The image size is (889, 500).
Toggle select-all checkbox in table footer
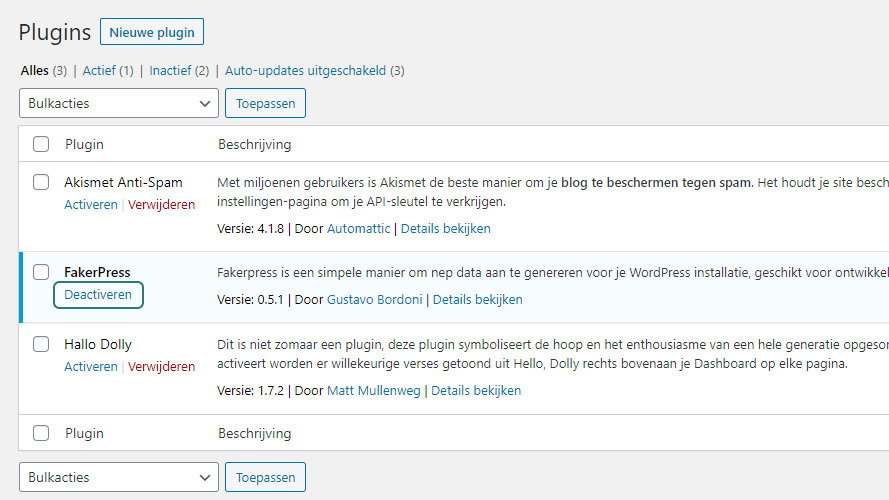click(41, 433)
